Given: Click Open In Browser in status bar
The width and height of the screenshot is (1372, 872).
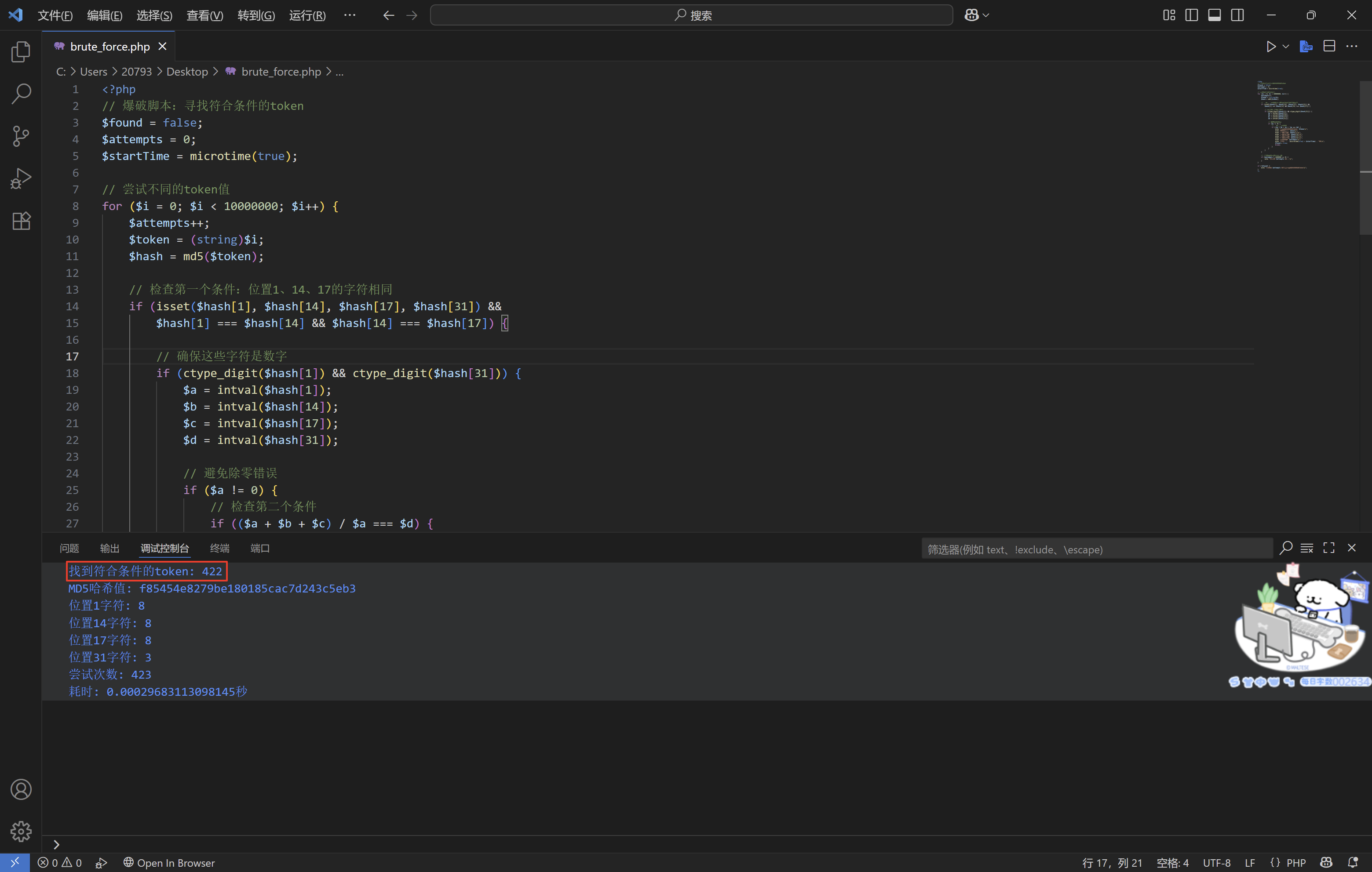Looking at the screenshot, I should pyautogui.click(x=169, y=862).
